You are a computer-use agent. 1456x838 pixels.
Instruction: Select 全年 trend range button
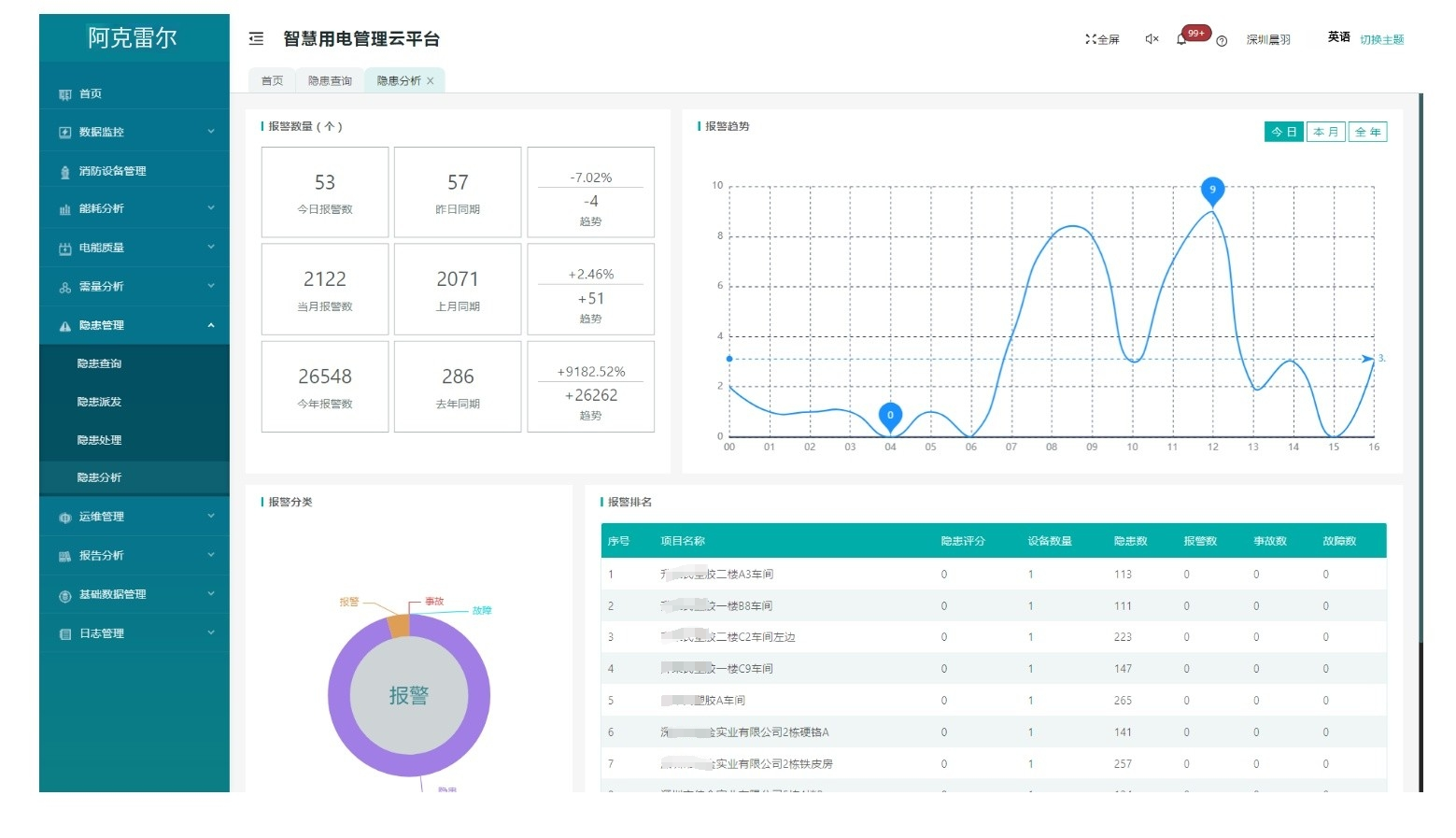(x=1367, y=132)
